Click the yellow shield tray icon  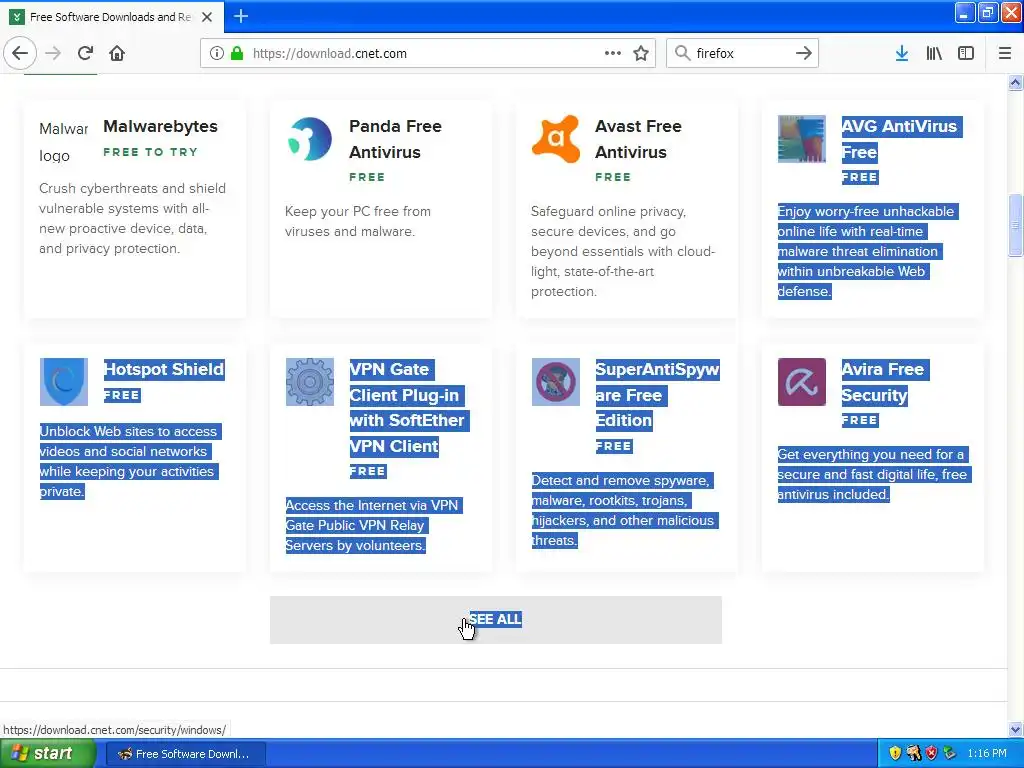click(x=895, y=754)
